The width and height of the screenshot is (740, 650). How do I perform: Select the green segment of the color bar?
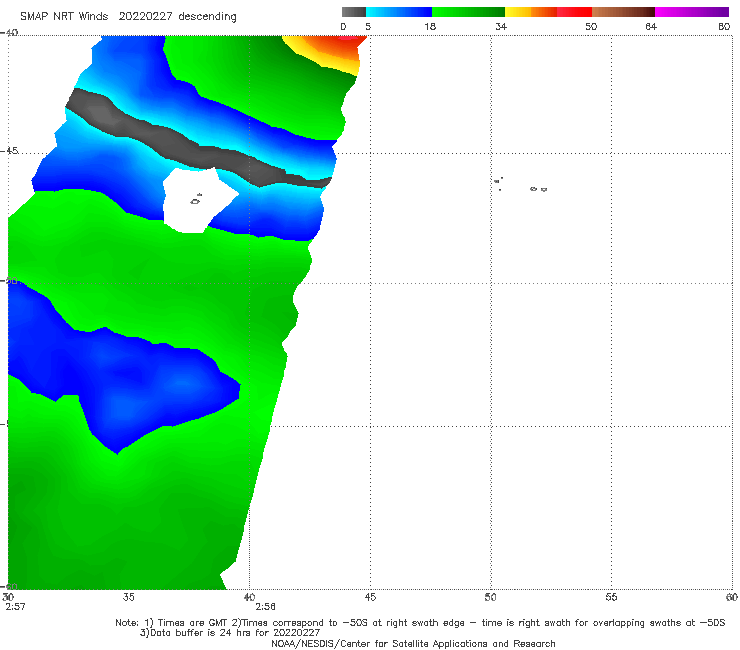point(468,12)
